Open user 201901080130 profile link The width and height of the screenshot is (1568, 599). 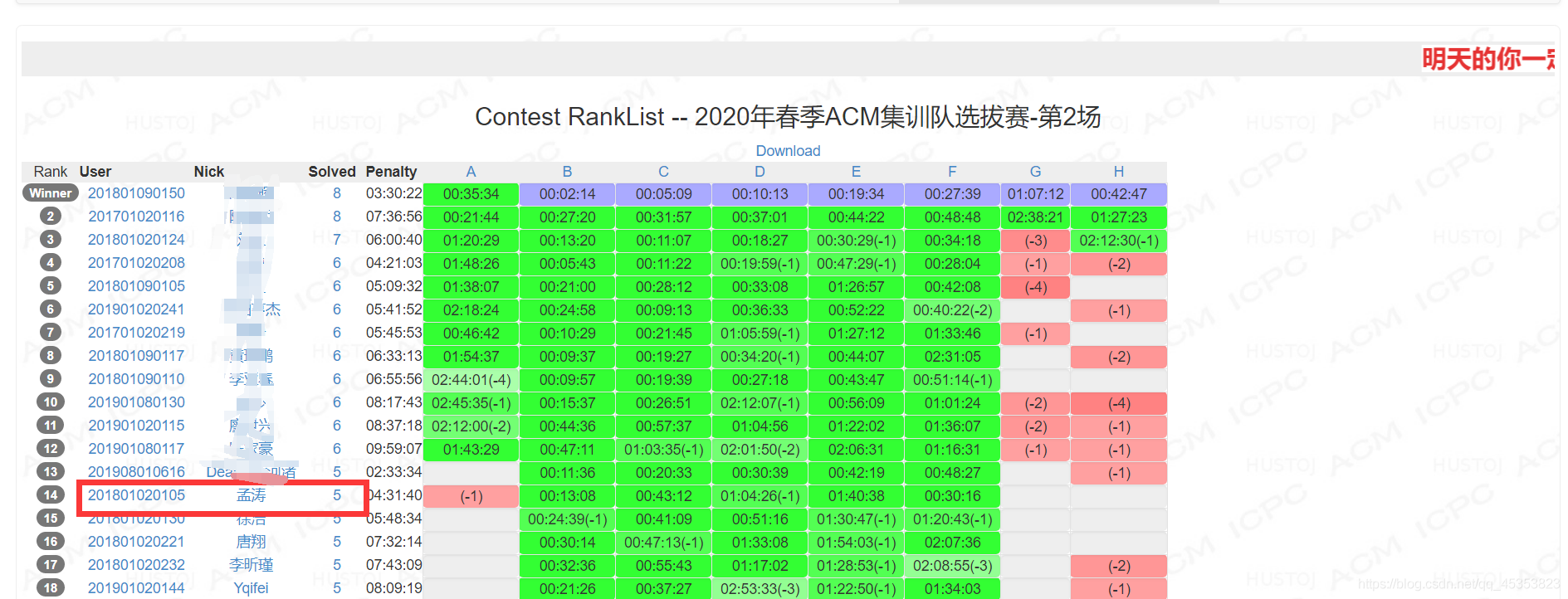tap(136, 402)
